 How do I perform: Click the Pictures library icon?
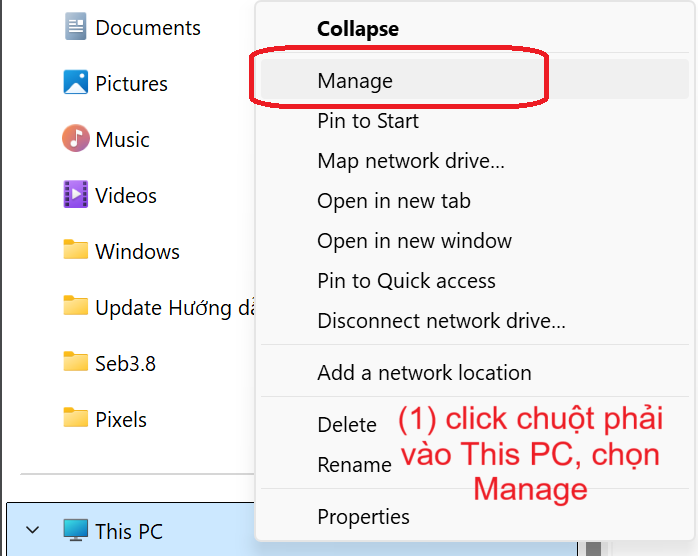pos(76,83)
